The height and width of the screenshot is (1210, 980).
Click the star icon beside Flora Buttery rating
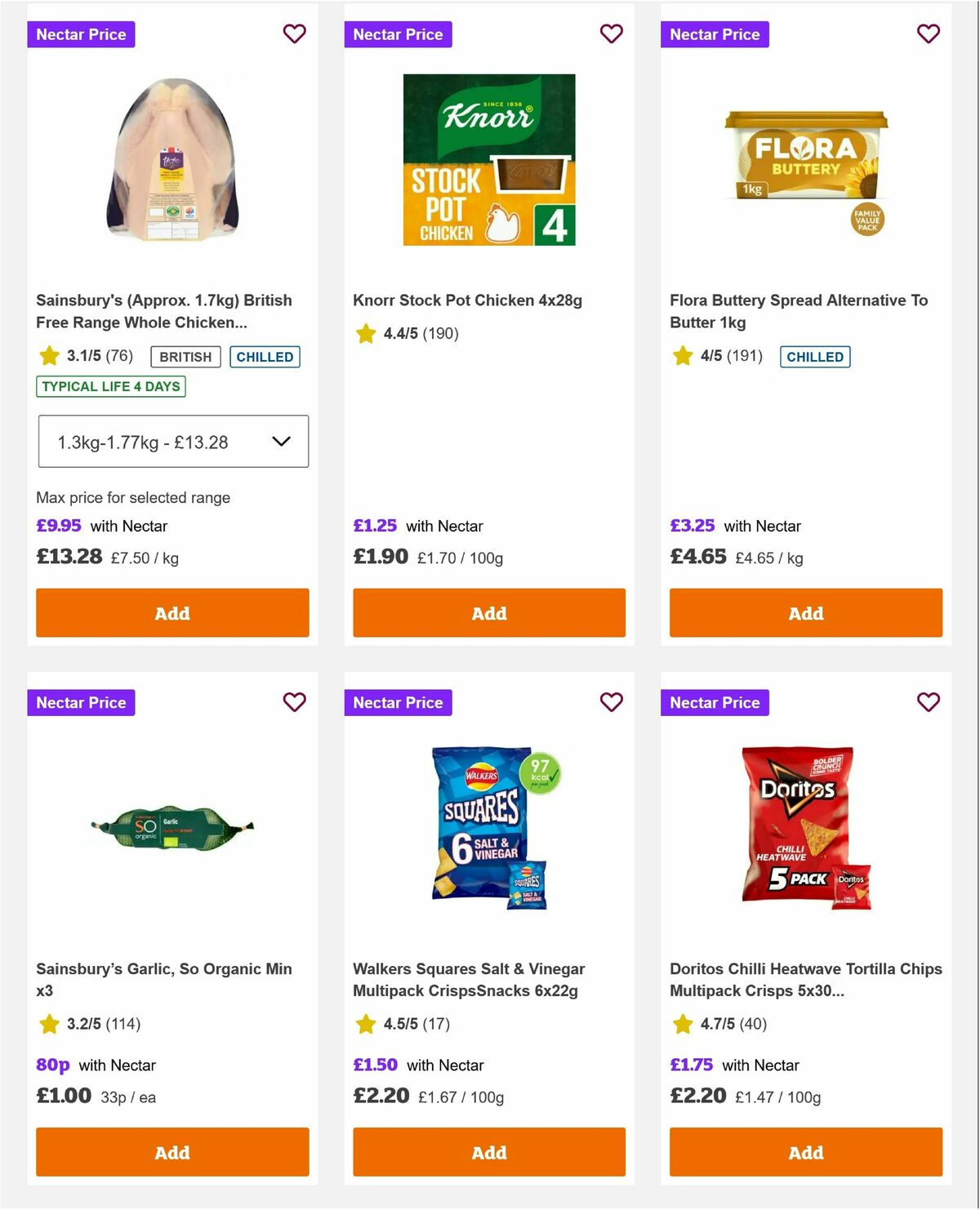coord(682,357)
